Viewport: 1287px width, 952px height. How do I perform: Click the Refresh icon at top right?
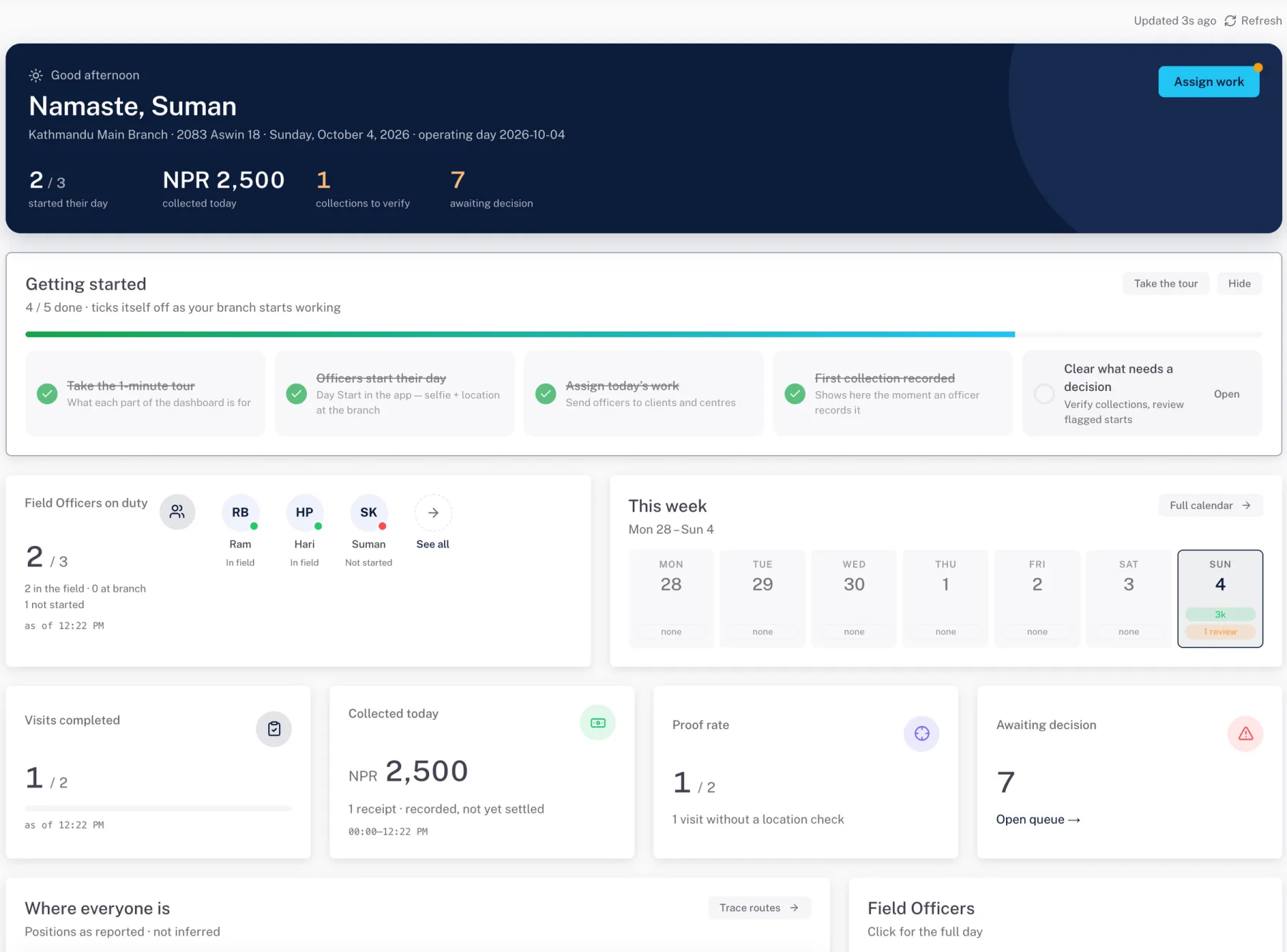1230,21
